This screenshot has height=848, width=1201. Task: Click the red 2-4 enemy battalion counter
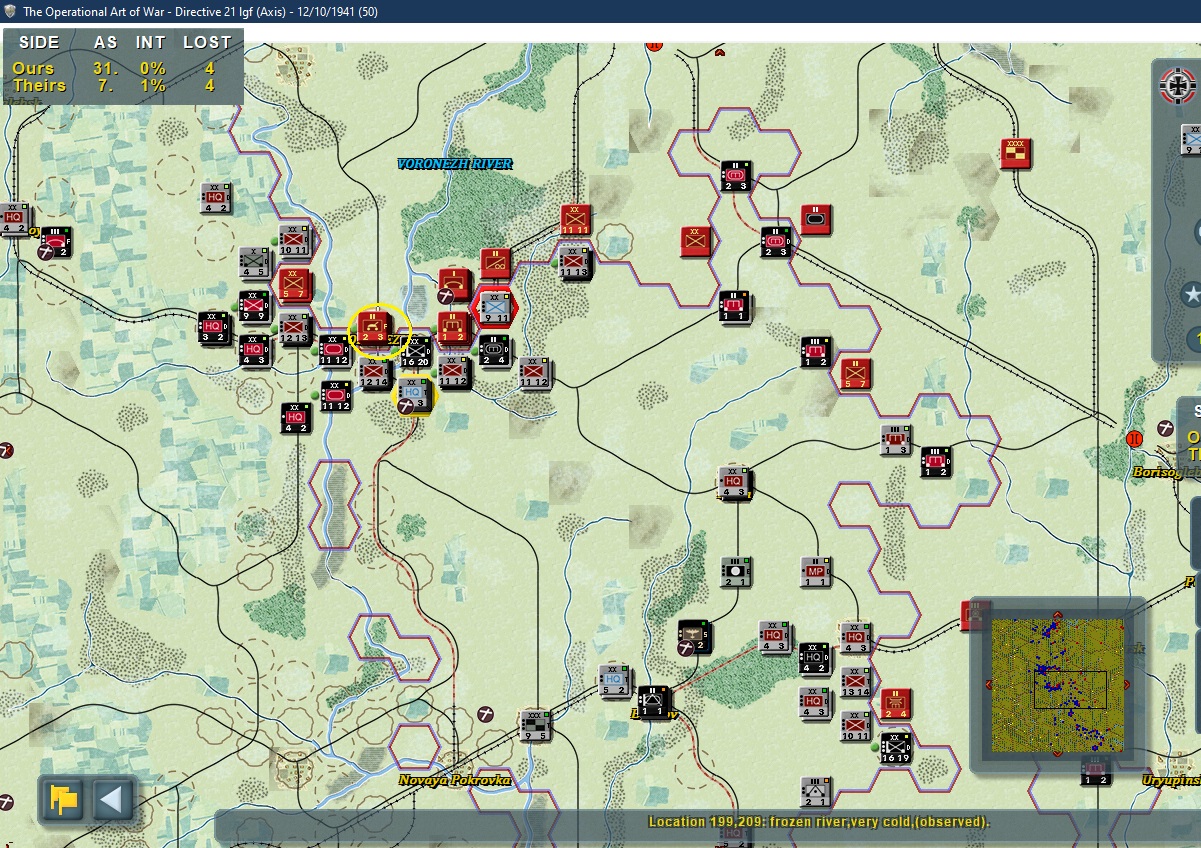[896, 703]
